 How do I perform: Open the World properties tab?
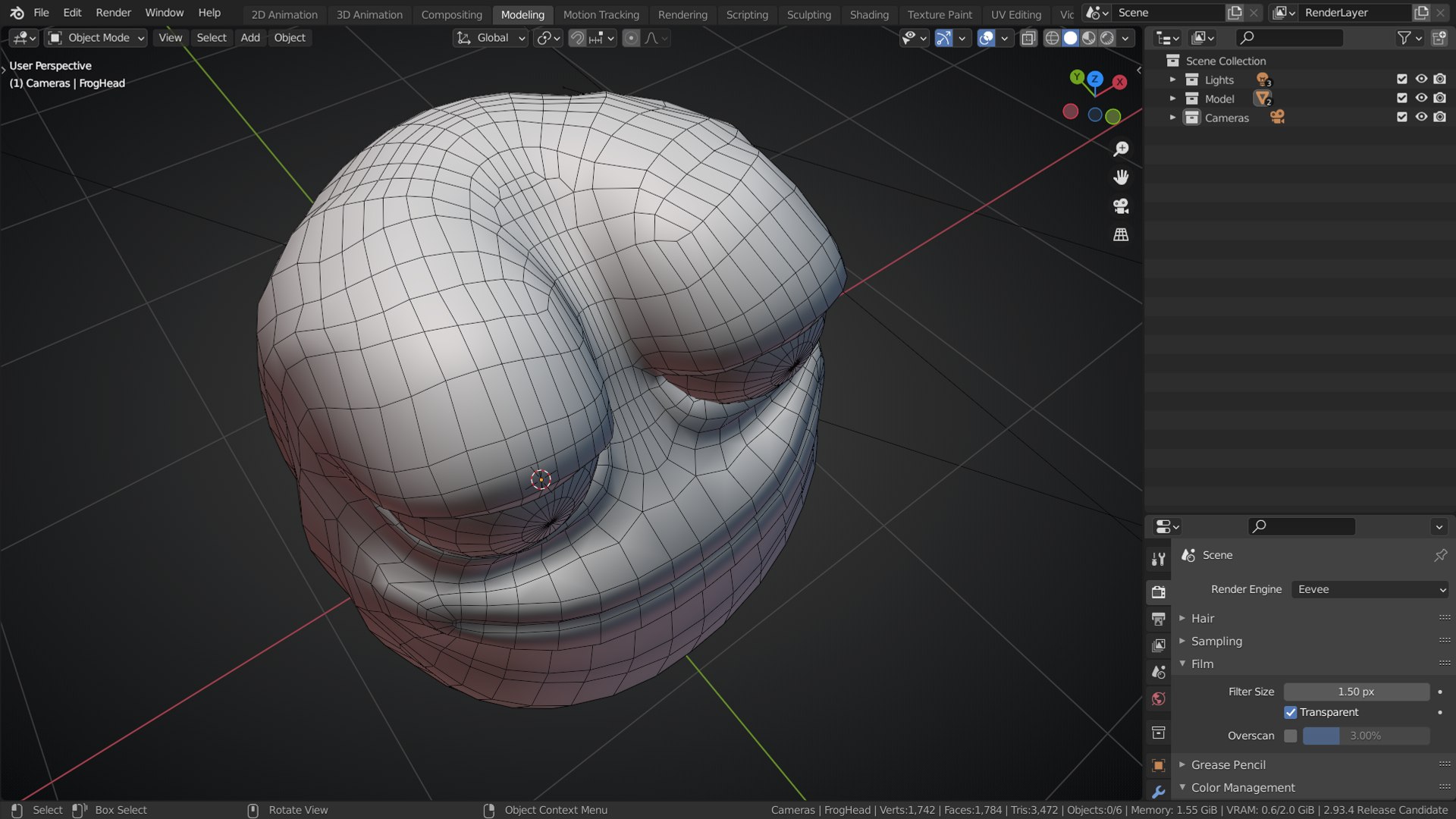click(1158, 699)
